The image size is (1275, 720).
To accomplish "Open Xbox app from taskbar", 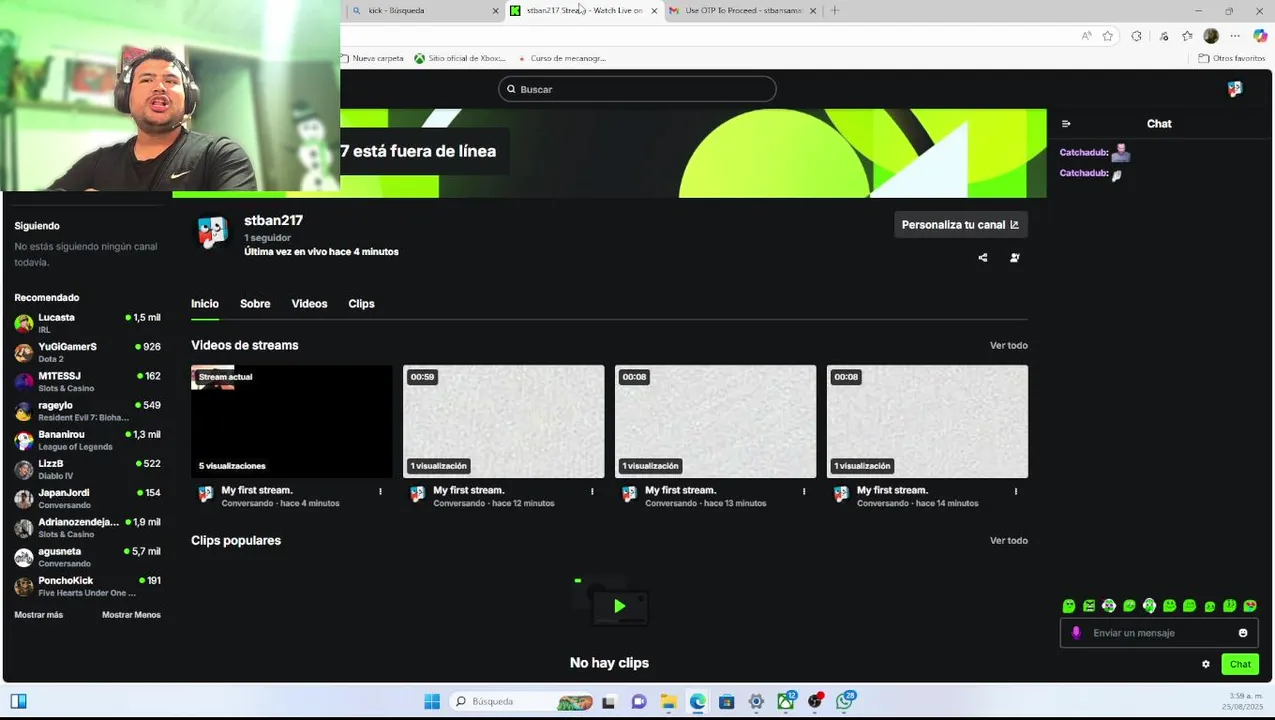I will 786,702.
